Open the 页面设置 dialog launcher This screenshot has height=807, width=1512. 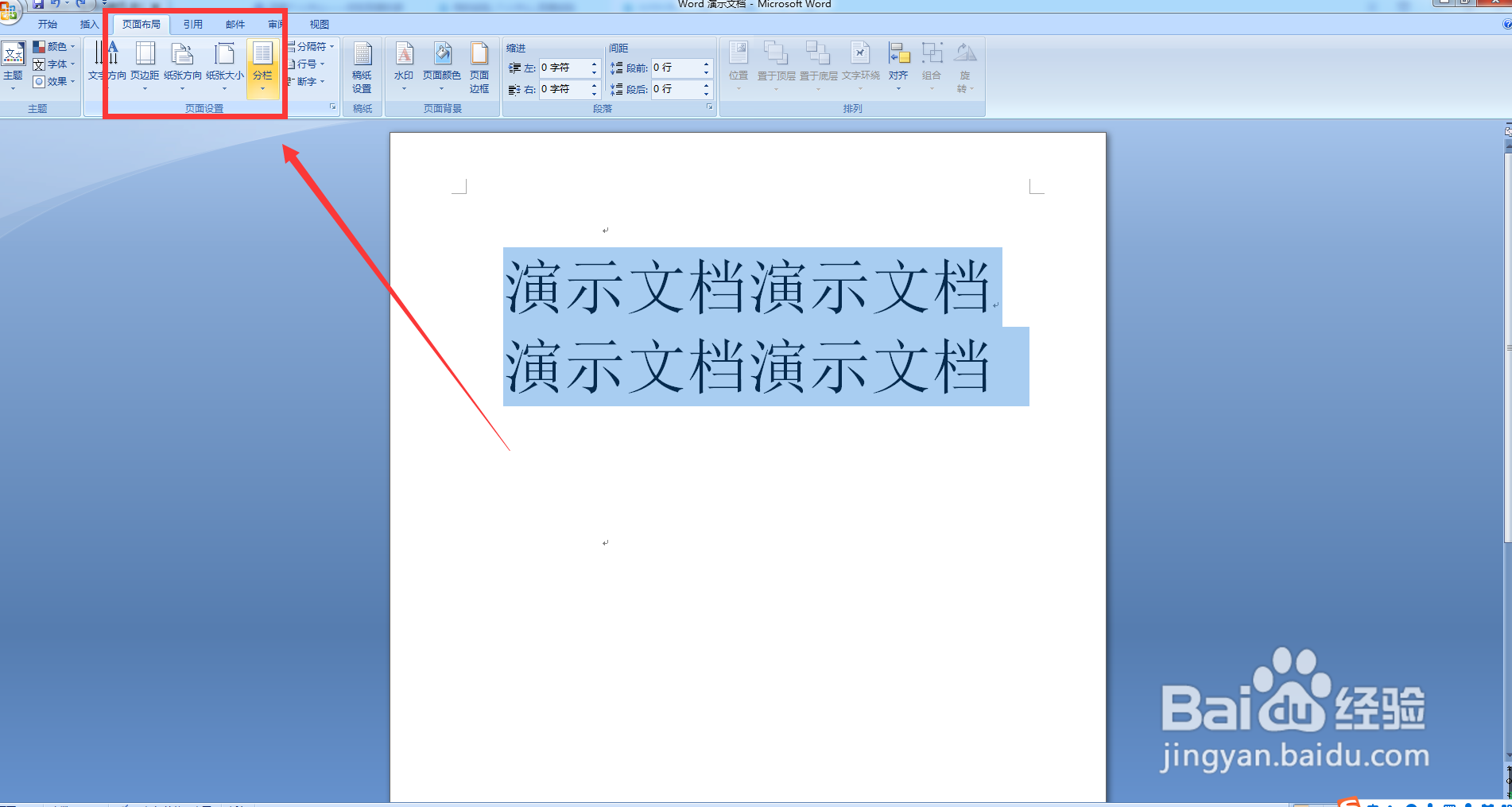[x=335, y=107]
